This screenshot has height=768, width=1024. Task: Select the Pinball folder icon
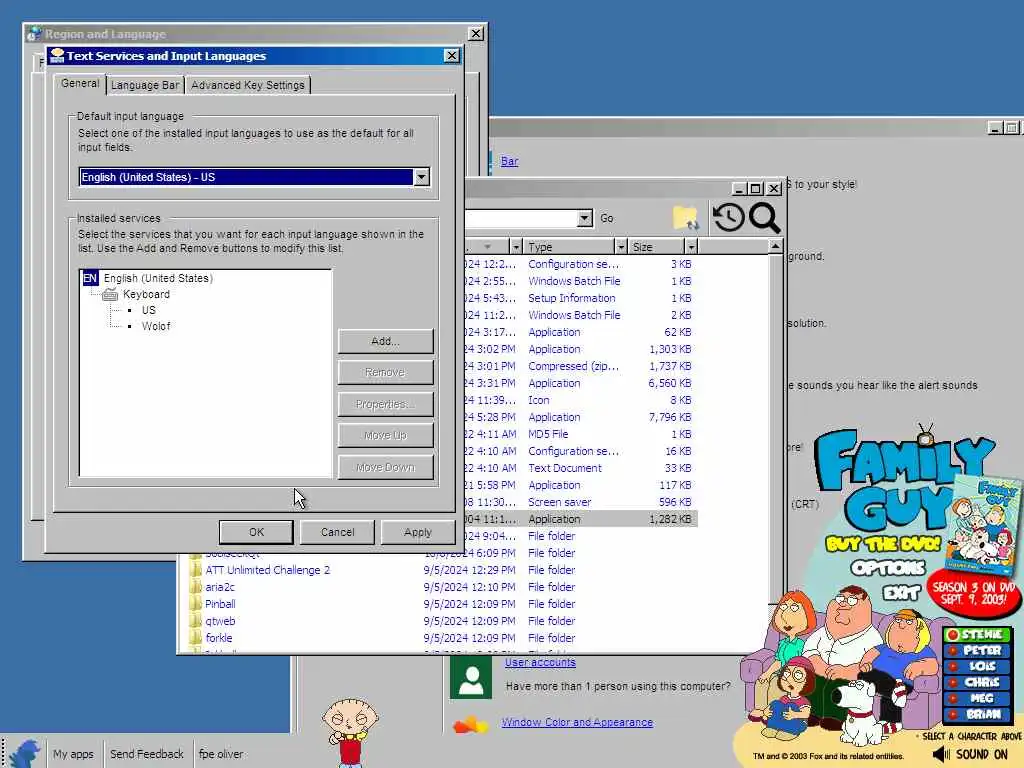point(195,604)
